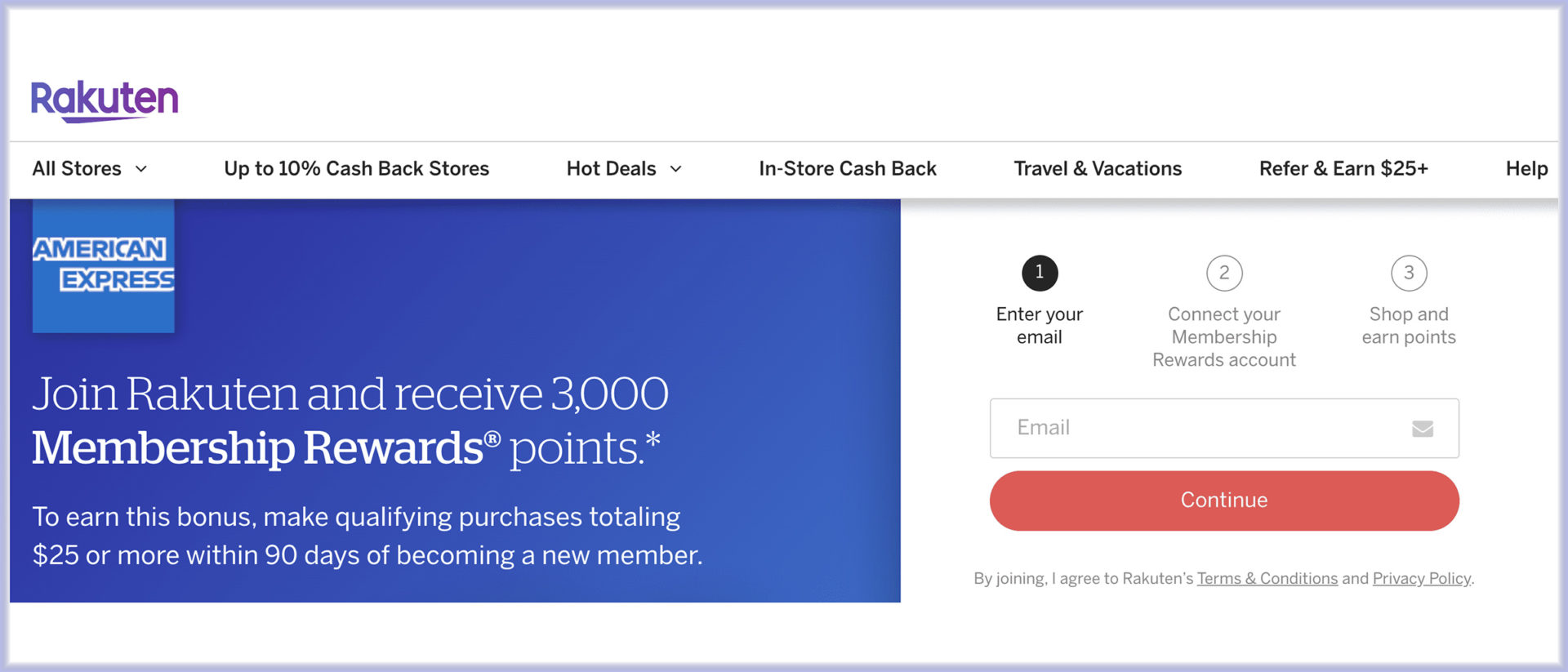Open the Privacy Policy link

coord(1421,579)
